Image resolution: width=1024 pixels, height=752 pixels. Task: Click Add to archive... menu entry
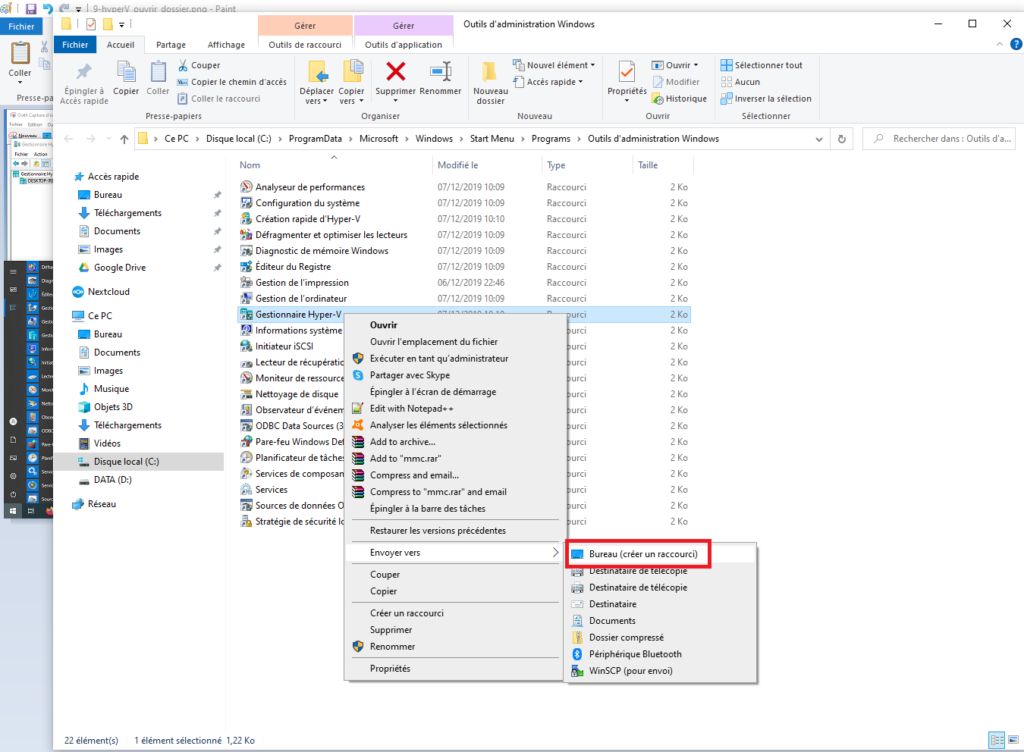click(402, 442)
